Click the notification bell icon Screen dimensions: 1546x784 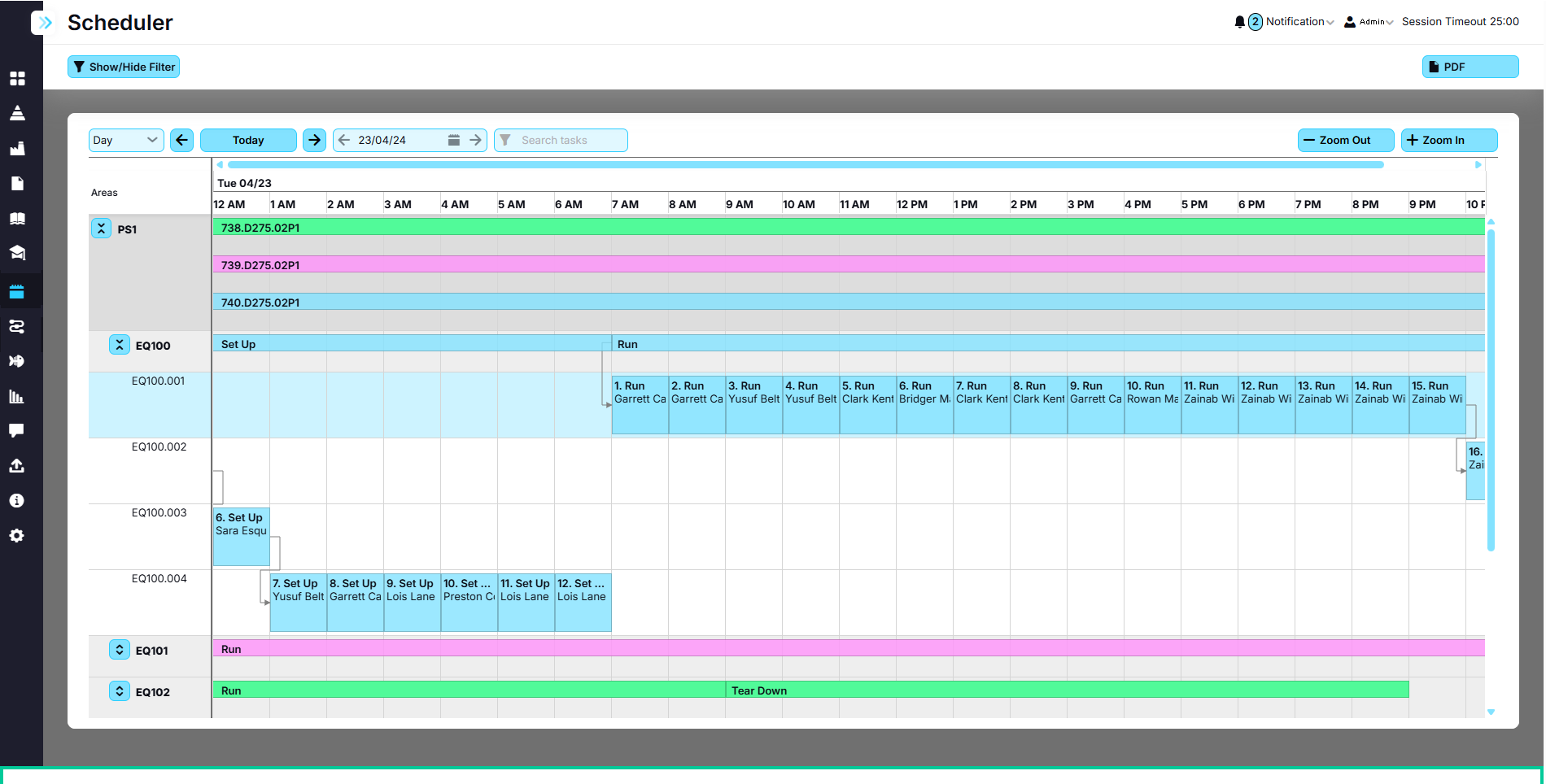click(1239, 22)
